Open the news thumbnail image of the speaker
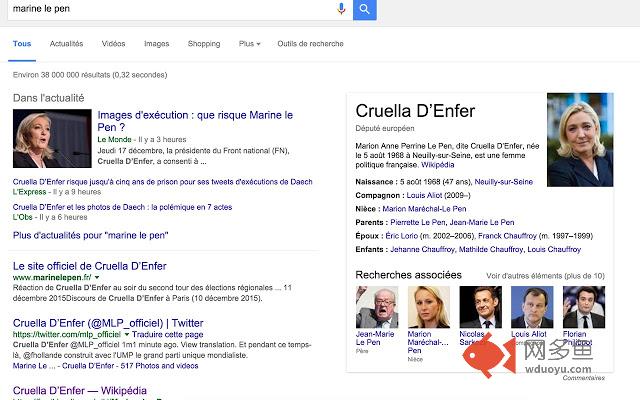The height and width of the screenshot is (400, 640). [52, 138]
